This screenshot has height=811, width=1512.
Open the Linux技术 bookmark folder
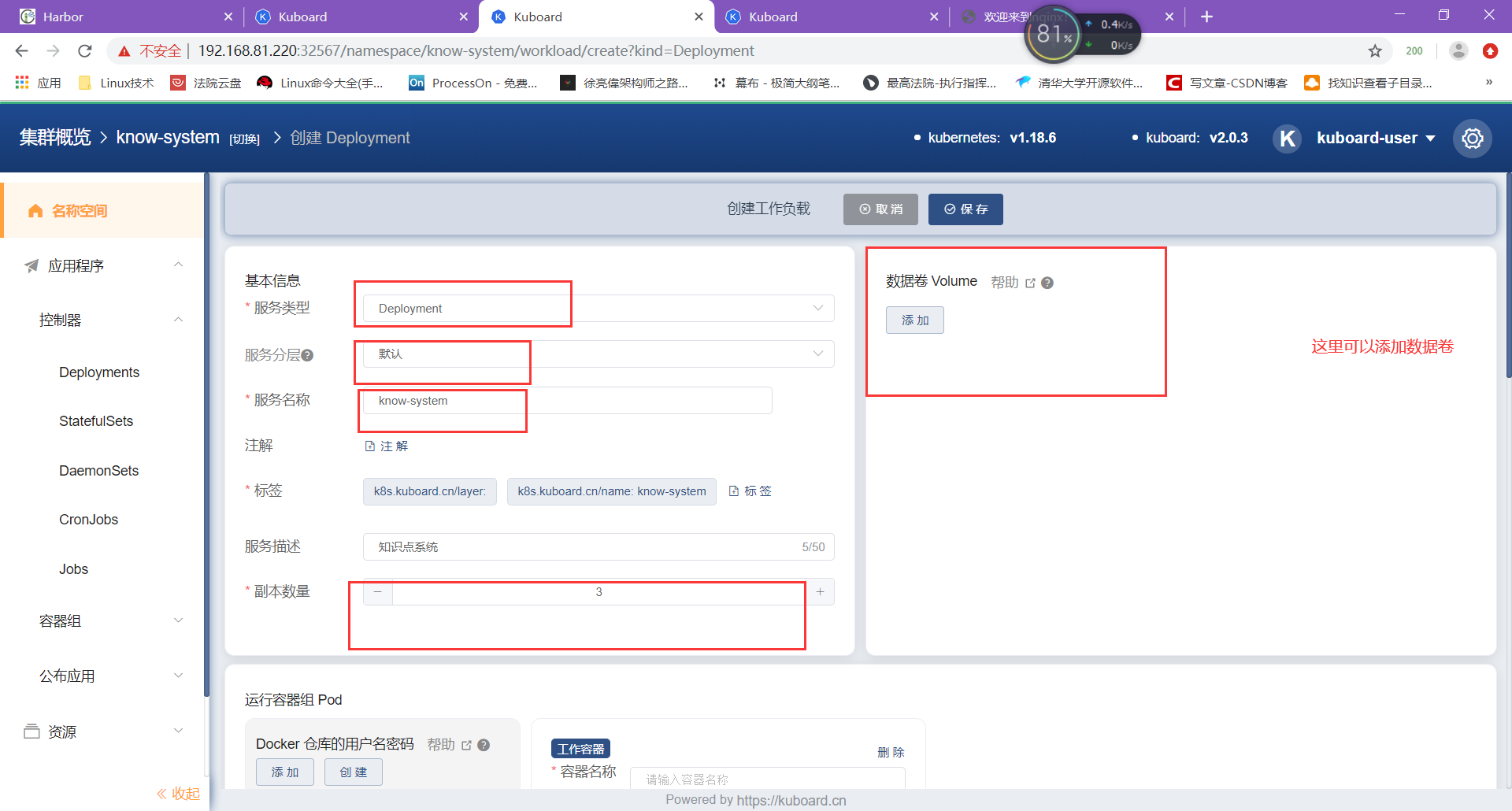[x=117, y=83]
